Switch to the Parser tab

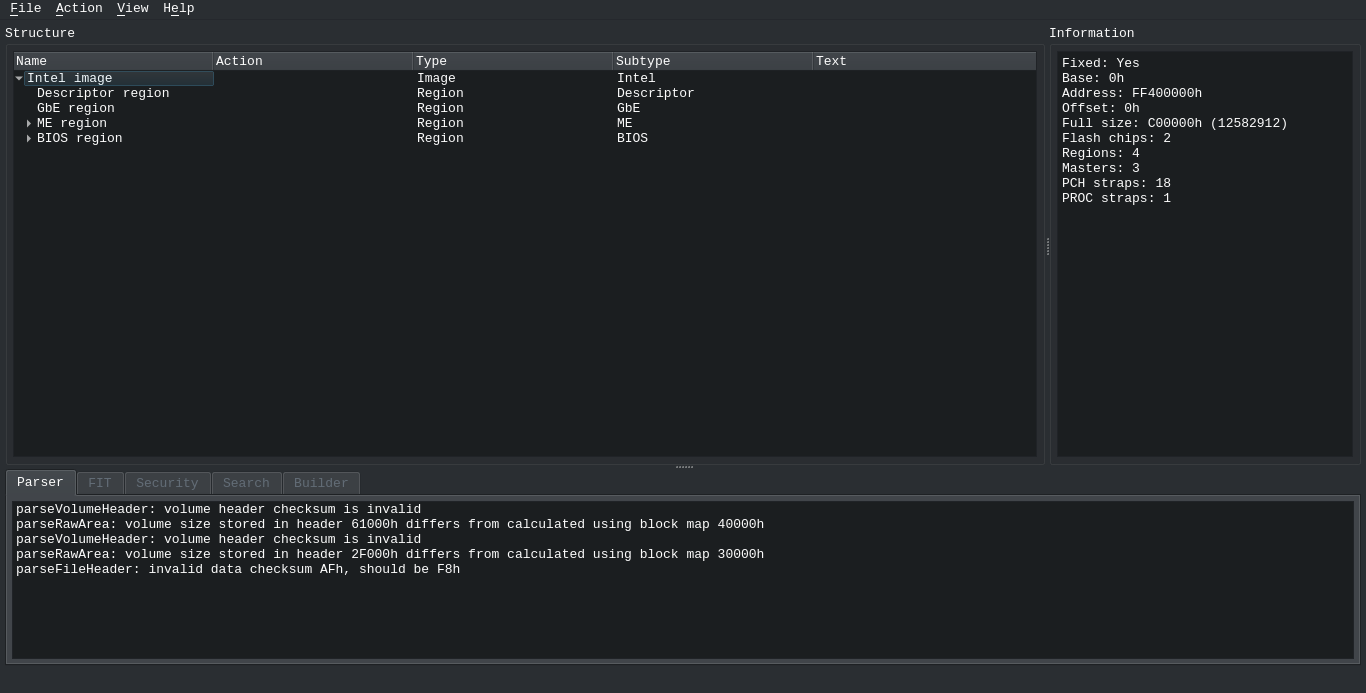click(40, 483)
